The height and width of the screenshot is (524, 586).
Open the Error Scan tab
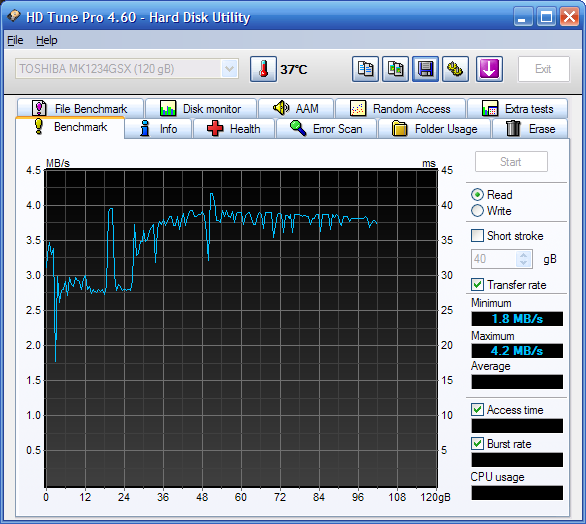[327, 129]
